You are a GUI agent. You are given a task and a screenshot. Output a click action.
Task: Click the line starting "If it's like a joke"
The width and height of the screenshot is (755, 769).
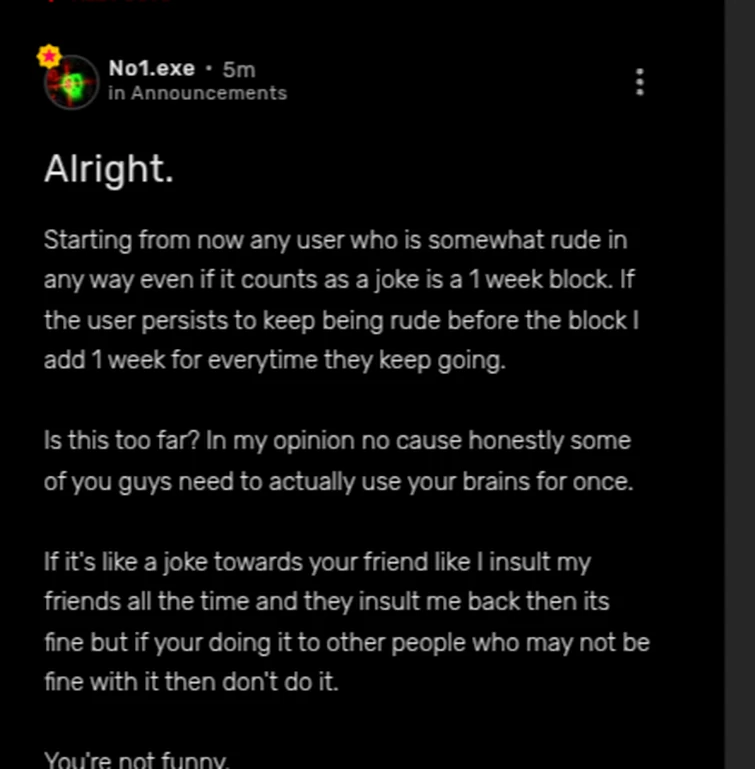[317, 562]
